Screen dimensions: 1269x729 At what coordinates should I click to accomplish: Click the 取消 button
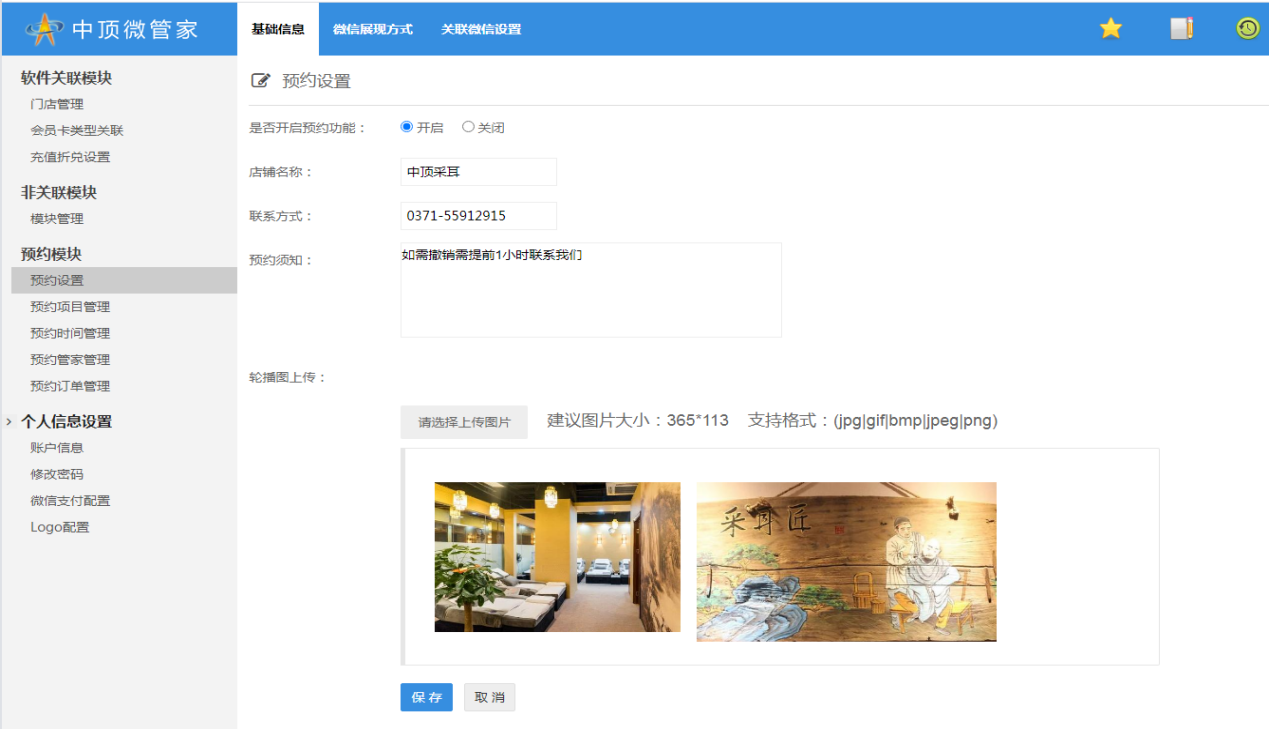(x=489, y=698)
